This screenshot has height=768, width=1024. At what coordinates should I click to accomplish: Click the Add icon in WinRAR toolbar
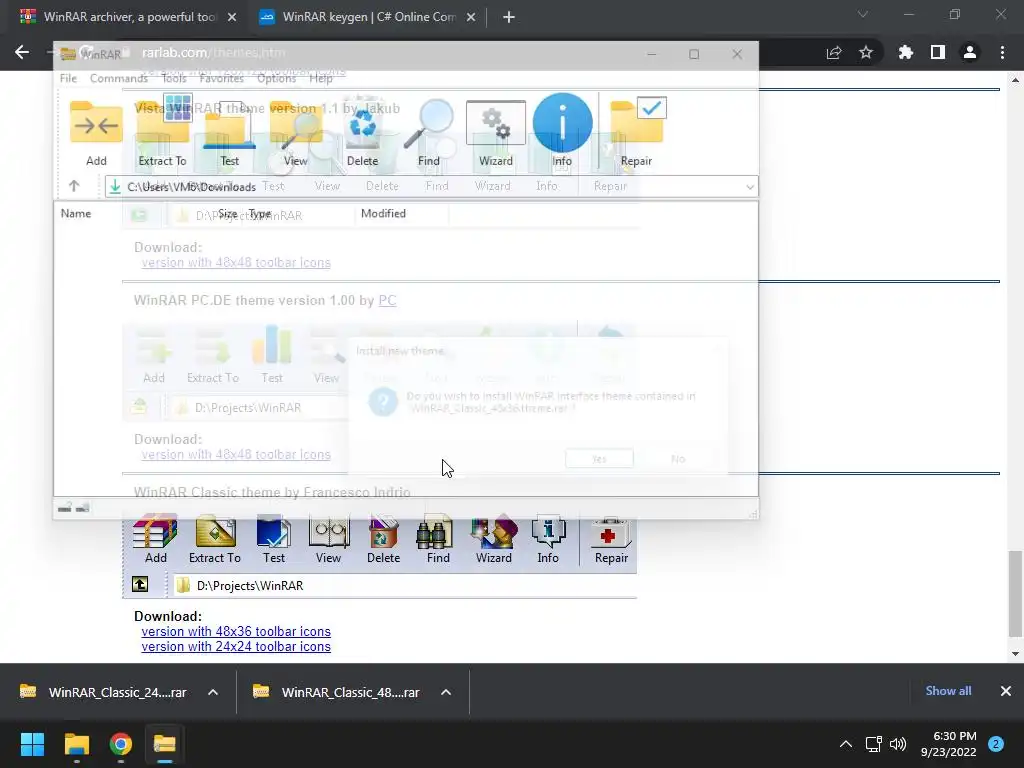96,131
